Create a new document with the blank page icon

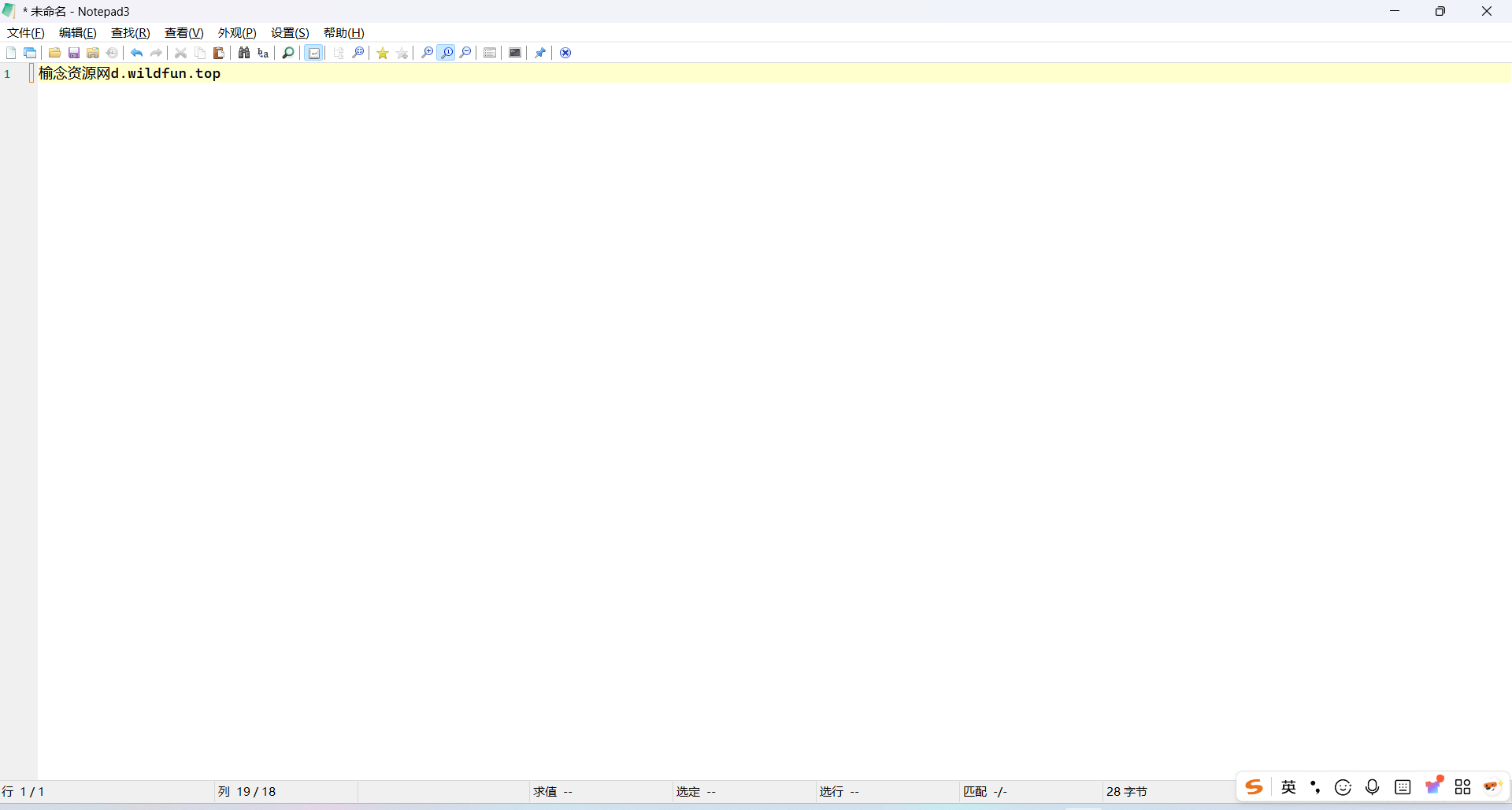coord(11,53)
